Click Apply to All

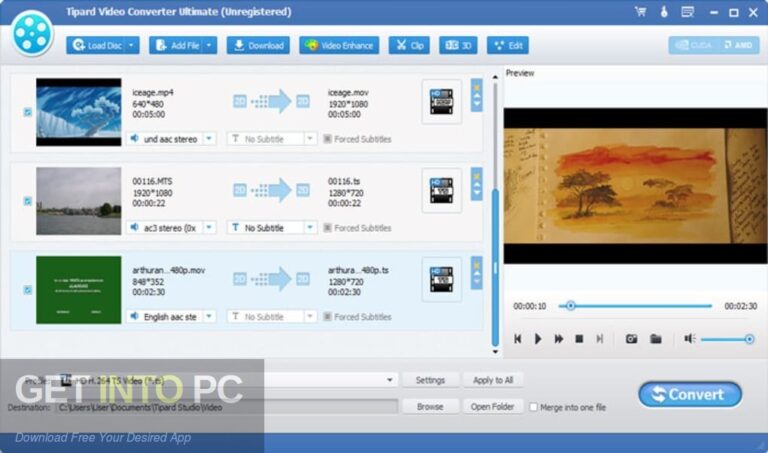pyautogui.click(x=493, y=380)
